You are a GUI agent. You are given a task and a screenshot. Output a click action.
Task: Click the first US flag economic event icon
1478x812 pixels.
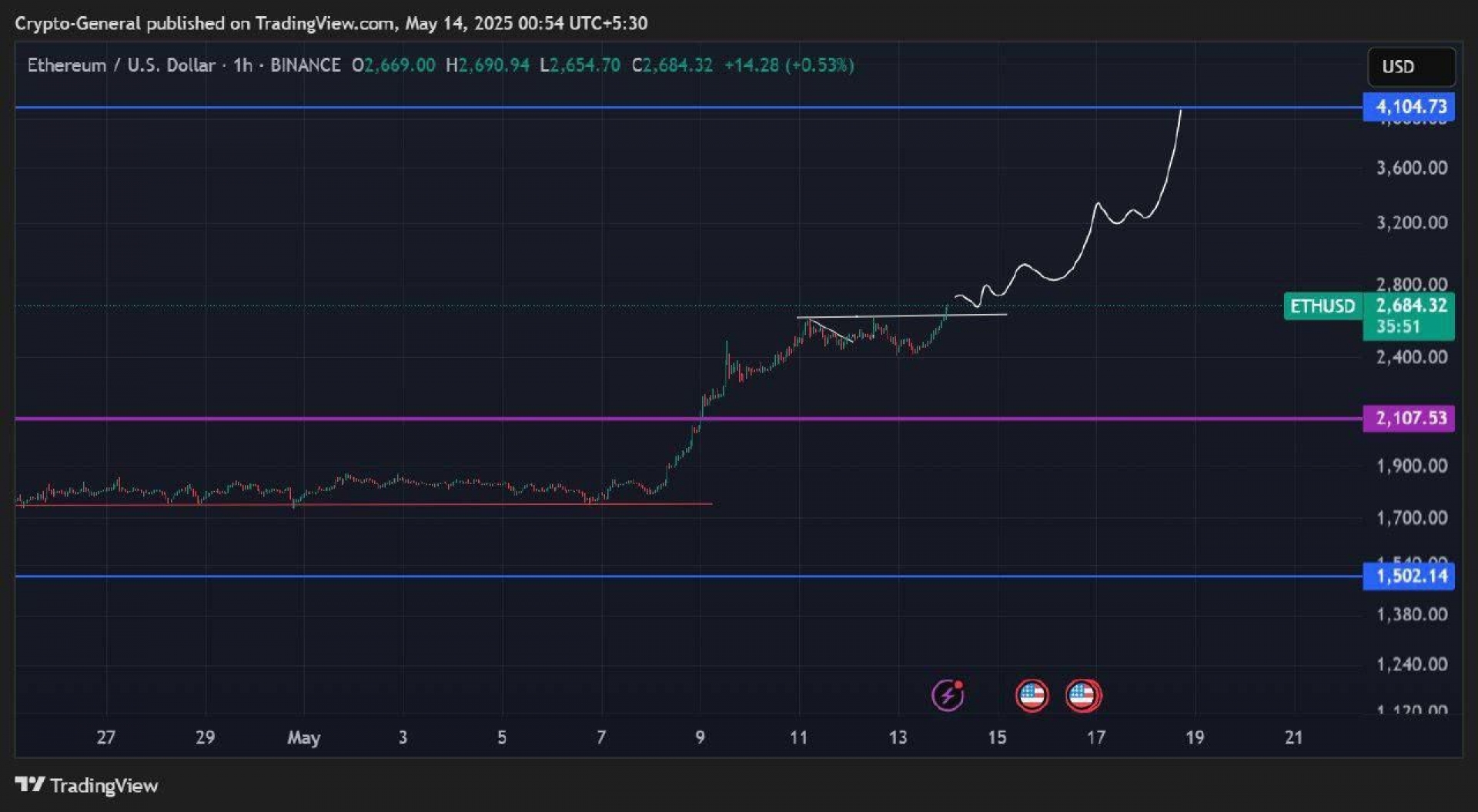click(x=1032, y=696)
